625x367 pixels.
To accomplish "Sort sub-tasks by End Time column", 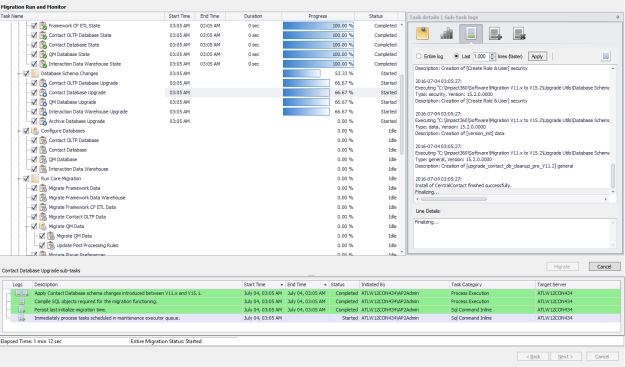I will [x=307, y=285].
